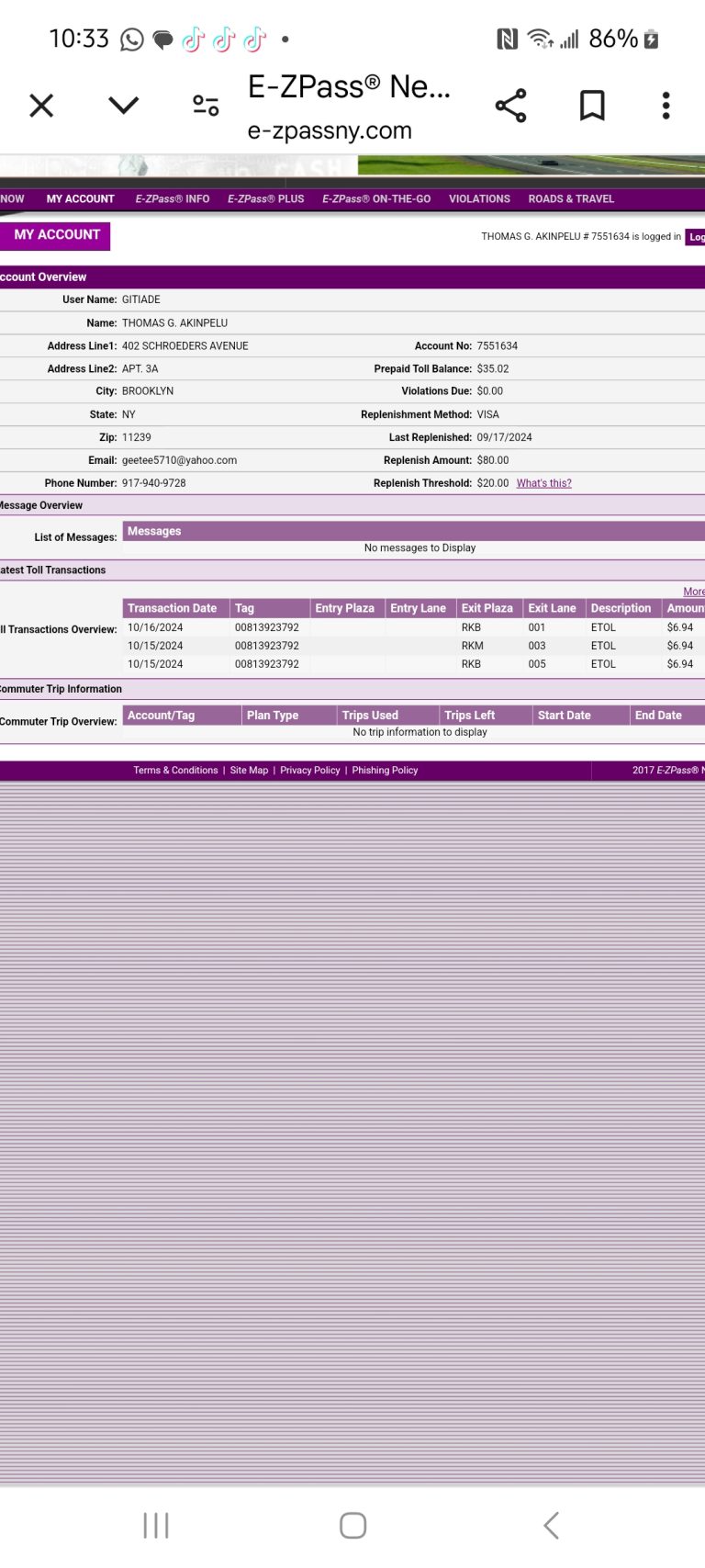Screen dimensions: 705x1568
Task: Open the three-dot browser menu
Action: tap(666, 106)
